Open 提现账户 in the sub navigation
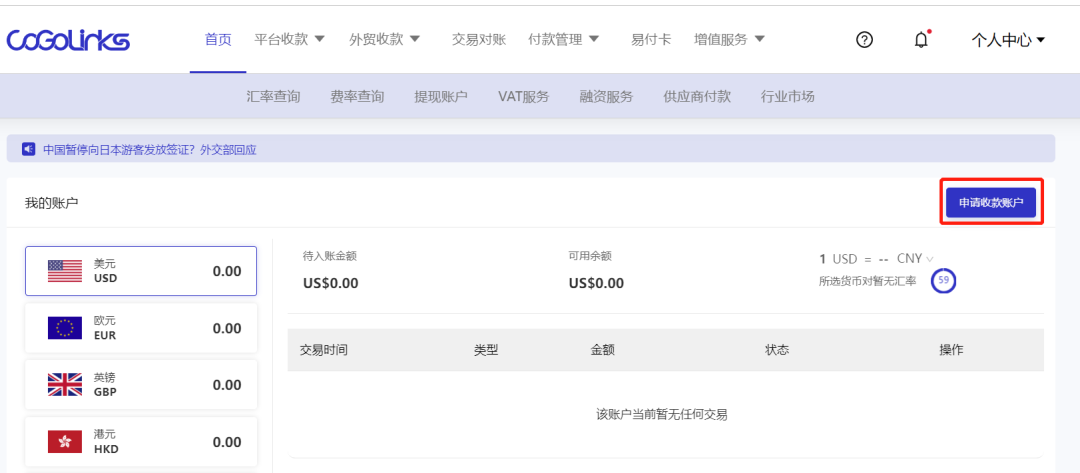1080x473 pixels. (441, 96)
